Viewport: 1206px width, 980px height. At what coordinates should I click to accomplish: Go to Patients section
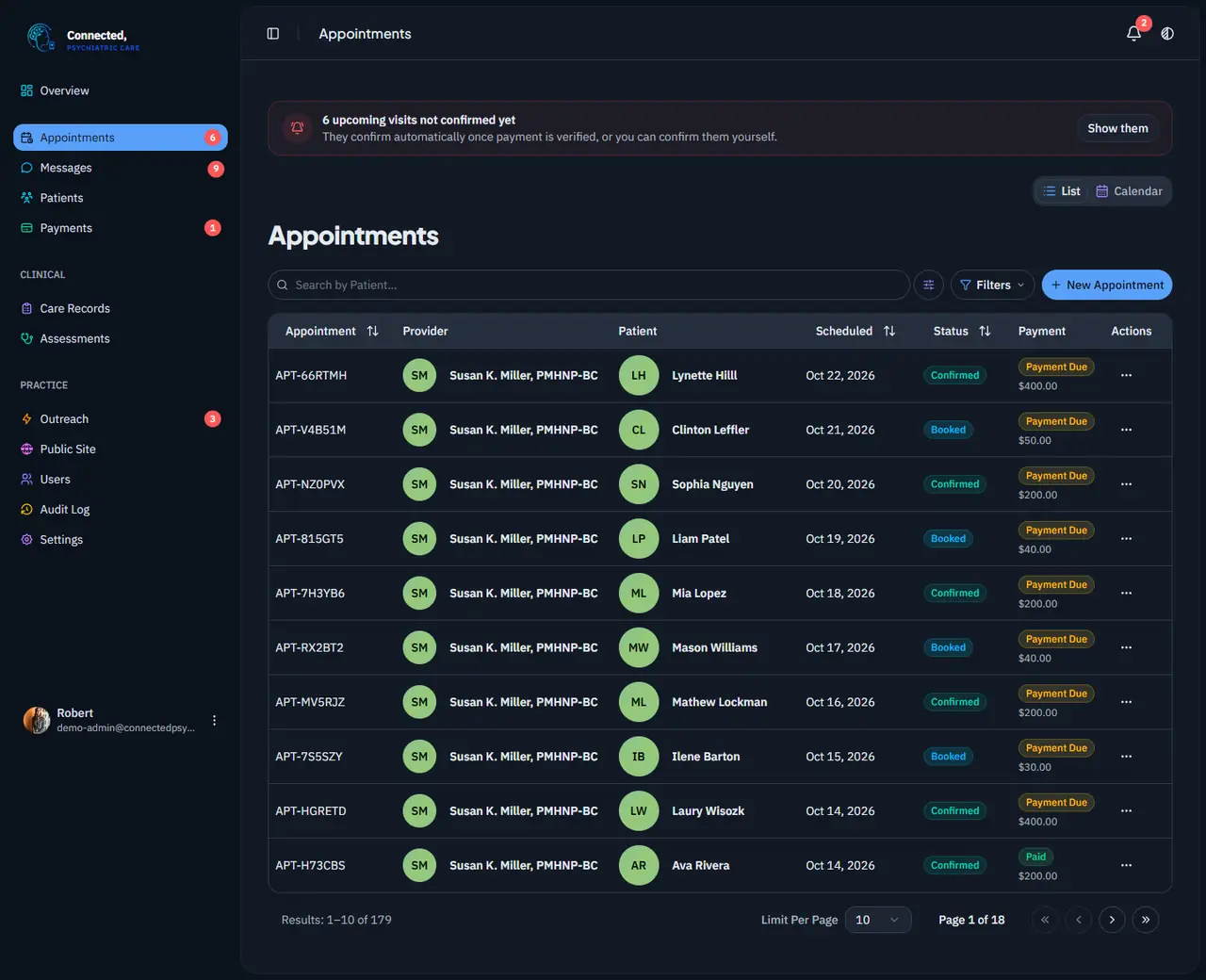coord(121,198)
